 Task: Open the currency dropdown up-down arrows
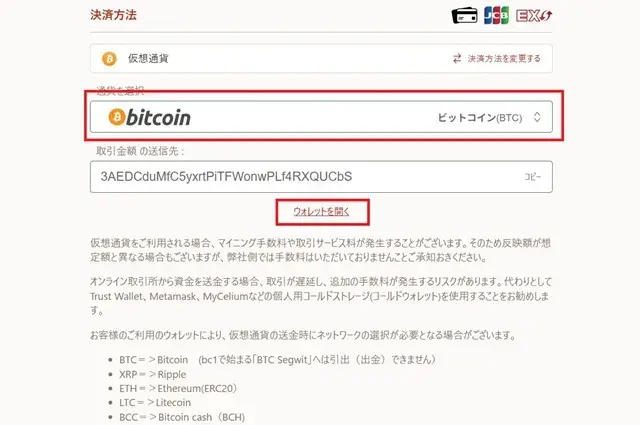click(x=537, y=117)
